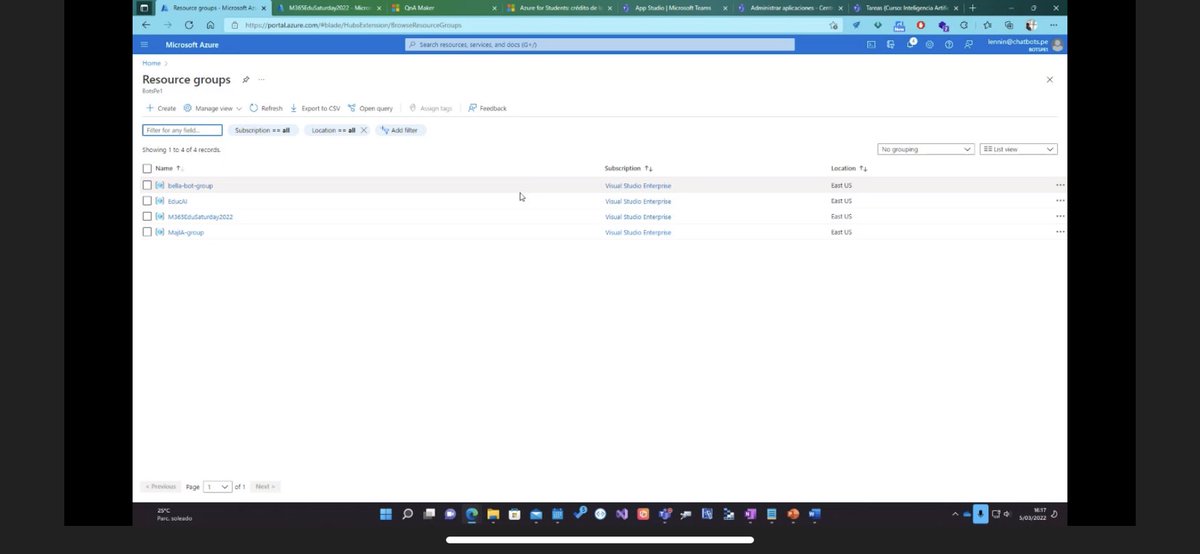
Task: Open the Azure notifications bell
Action: click(x=910, y=45)
